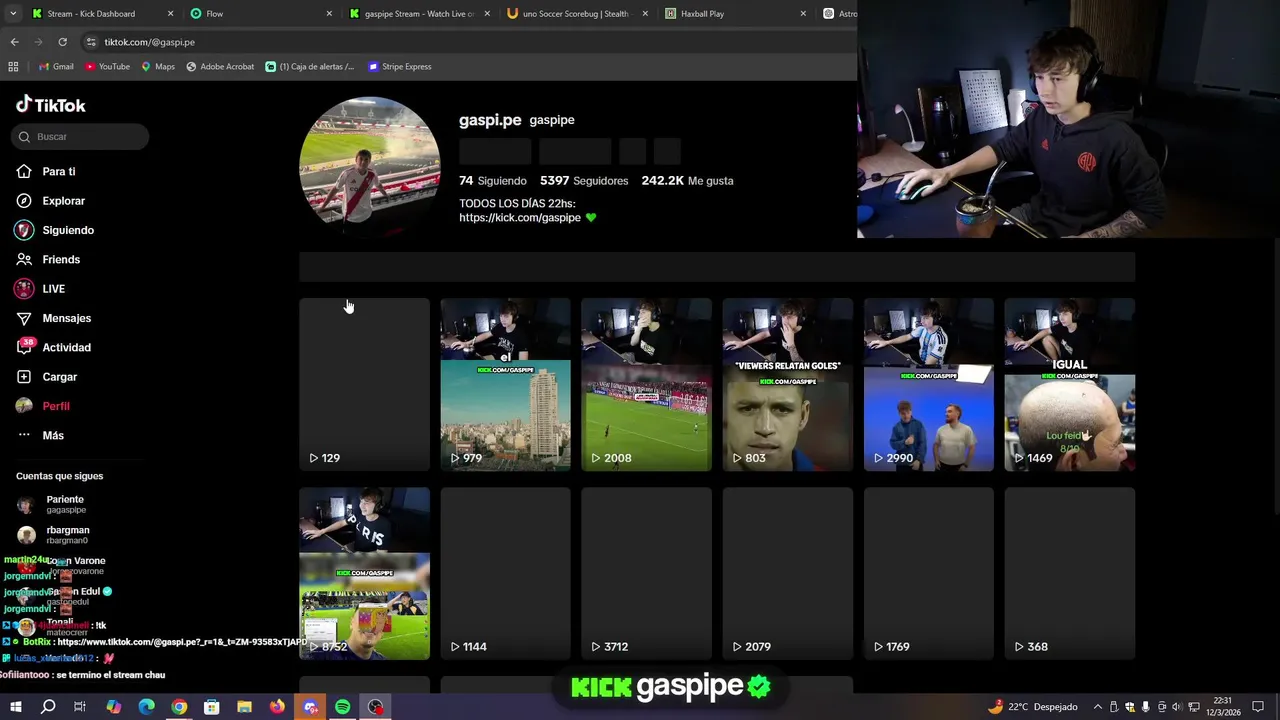
Task: Switch to uno Soccer Scorebug tab
Action: (575, 14)
